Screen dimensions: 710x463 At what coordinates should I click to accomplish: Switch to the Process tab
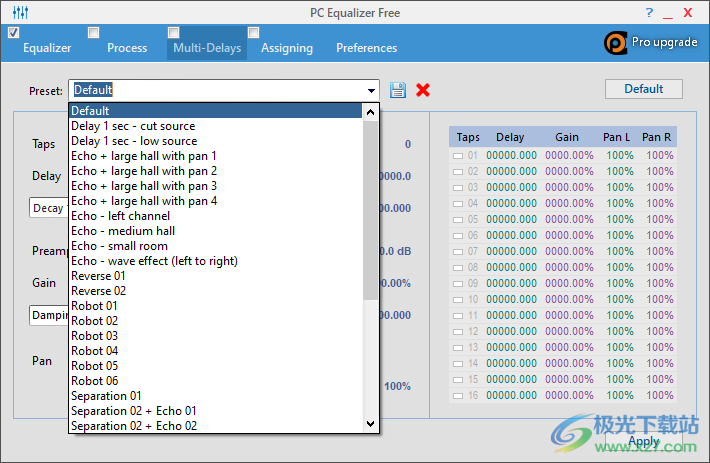[x=127, y=48]
